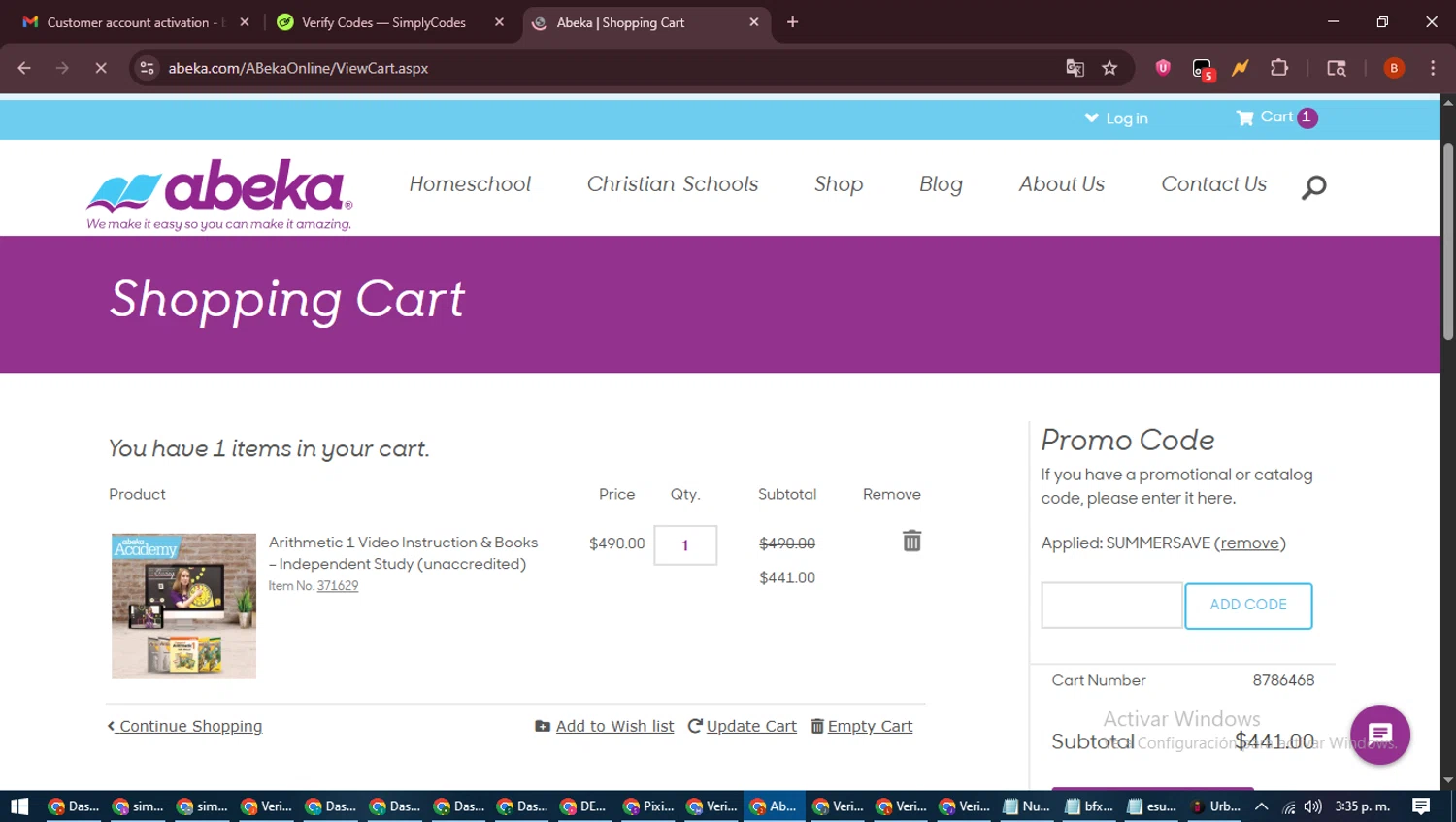Open the Contact Us menu
1456x822 pixels.
(x=1214, y=184)
